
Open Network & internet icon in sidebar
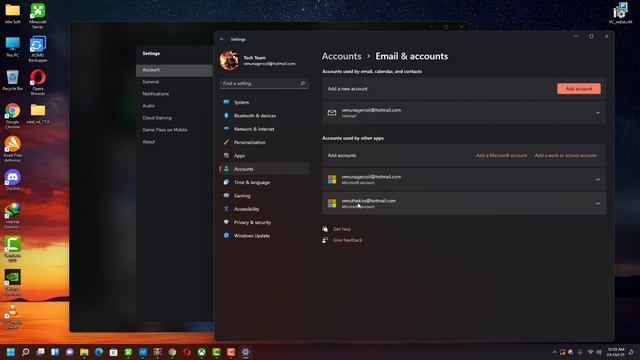point(227,129)
